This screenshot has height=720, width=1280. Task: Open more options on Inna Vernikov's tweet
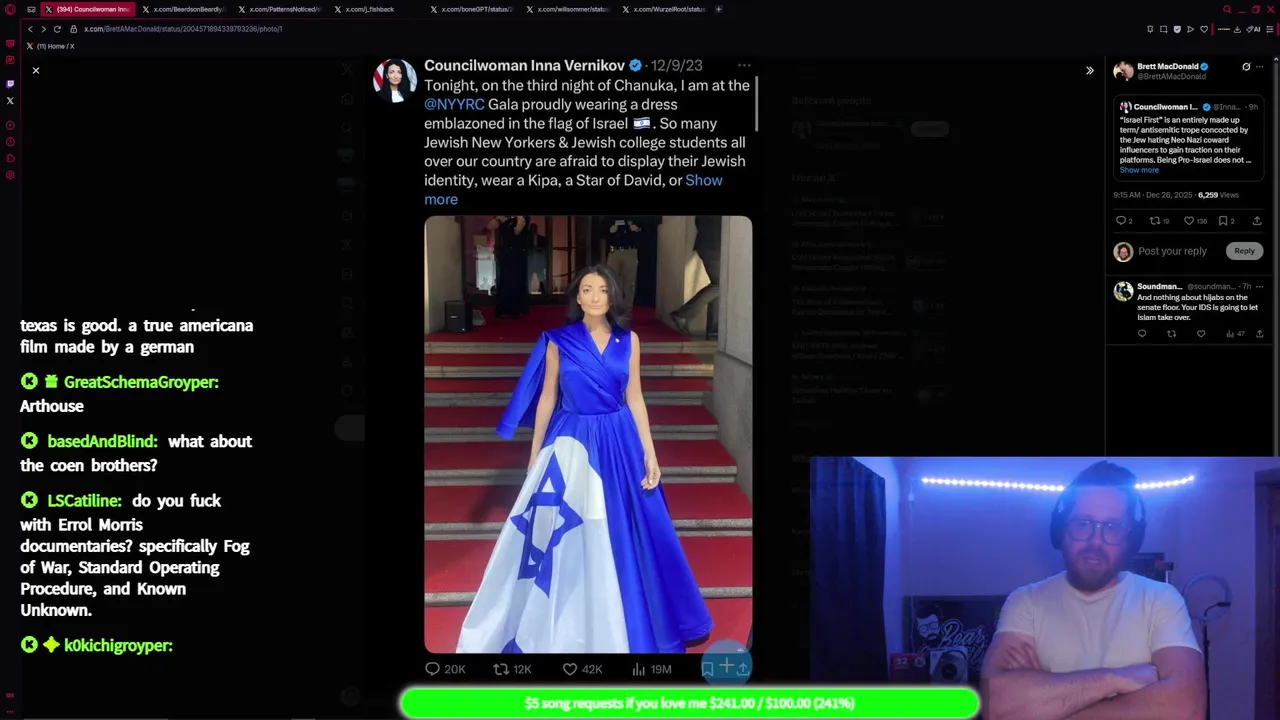[744, 65]
